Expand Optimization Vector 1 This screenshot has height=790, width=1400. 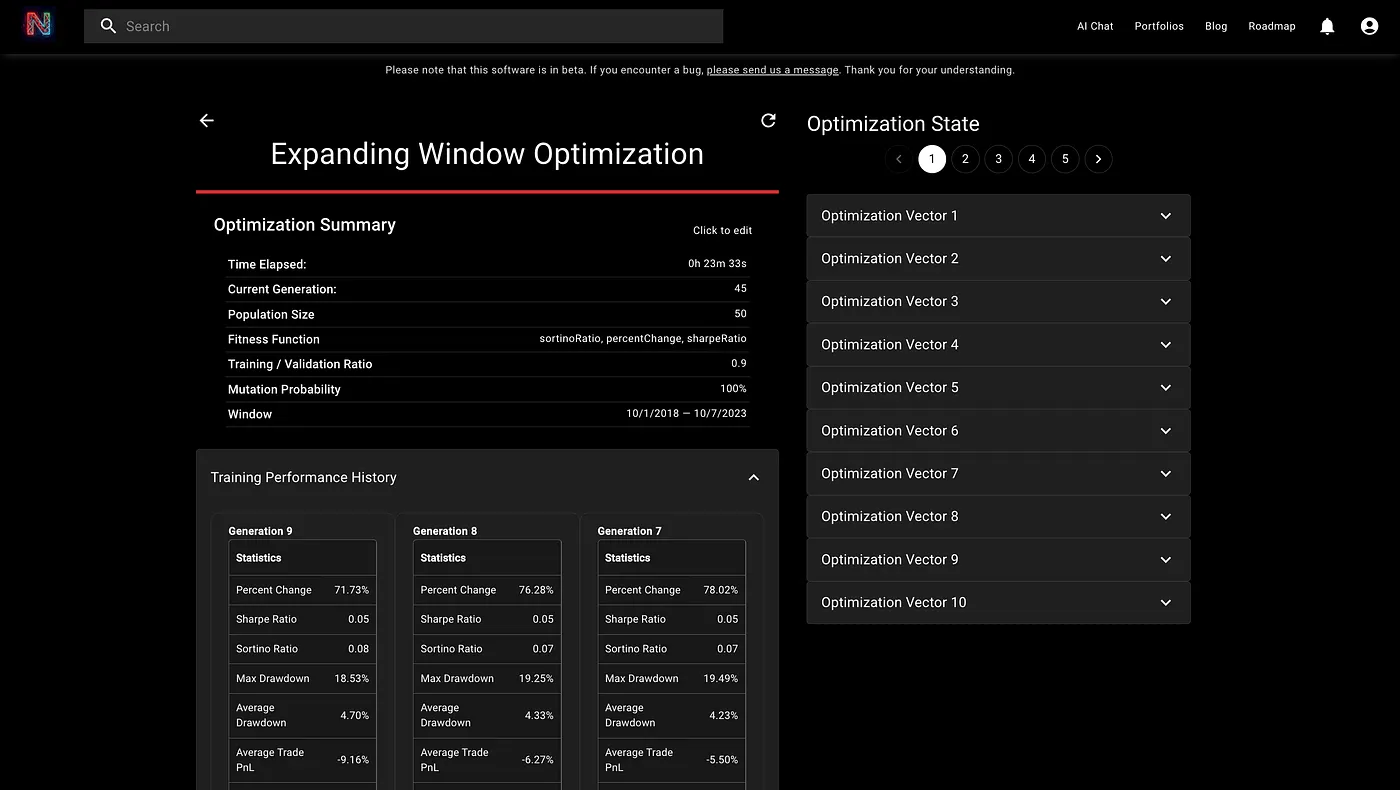tap(998, 215)
